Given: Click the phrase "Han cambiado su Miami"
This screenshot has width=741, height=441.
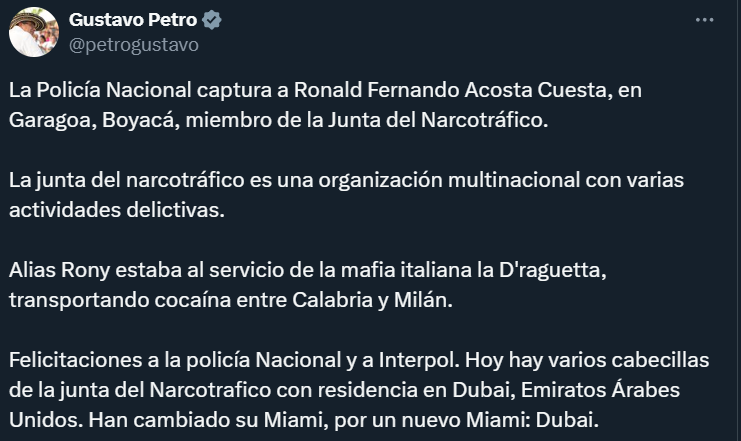Looking at the screenshot, I should (x=180, y=419).
